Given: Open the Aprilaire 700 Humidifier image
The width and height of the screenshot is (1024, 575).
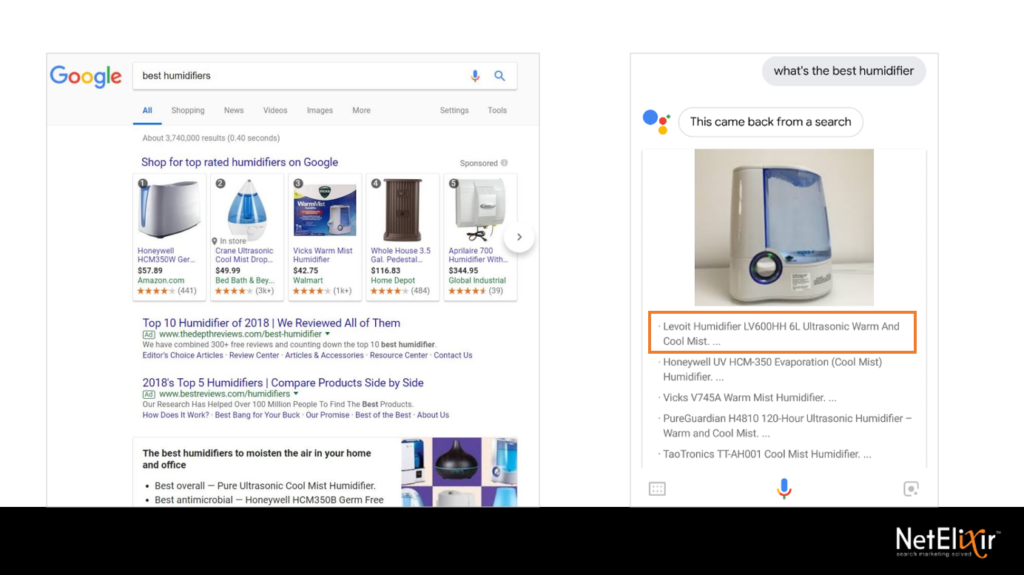Looking at the screenshot, I should point(480,210).
